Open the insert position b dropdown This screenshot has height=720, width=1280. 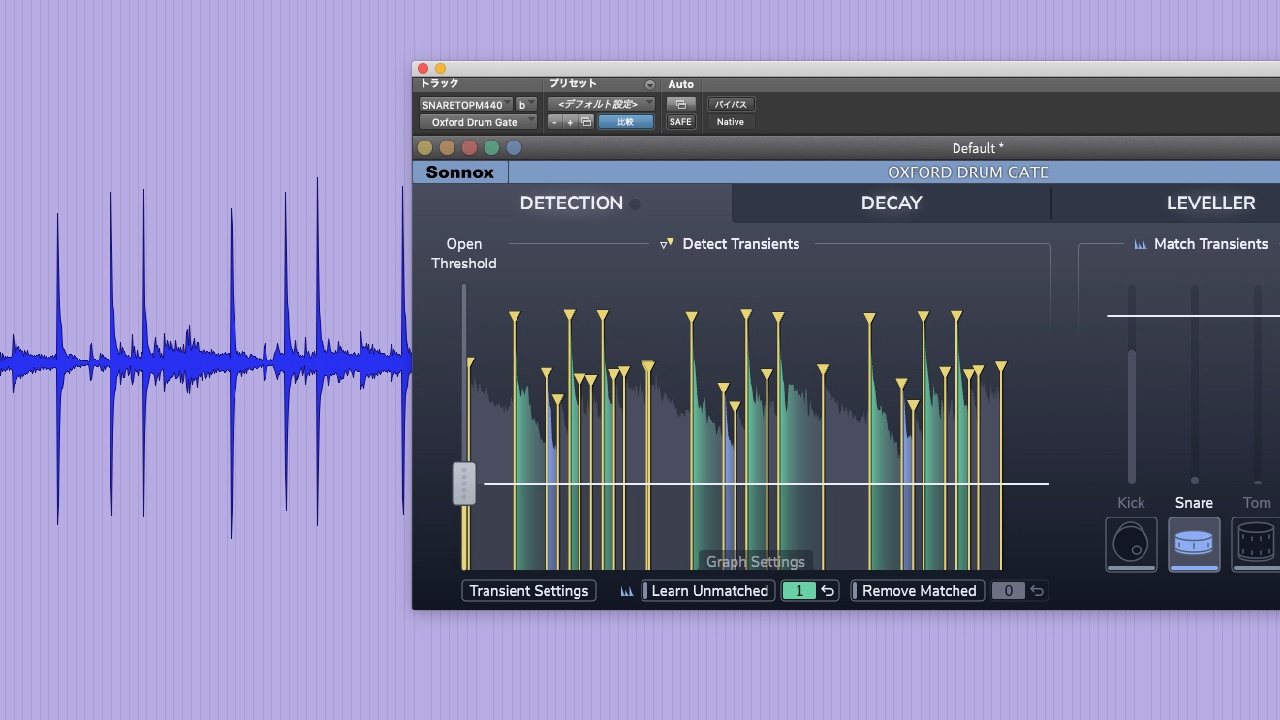526,105
